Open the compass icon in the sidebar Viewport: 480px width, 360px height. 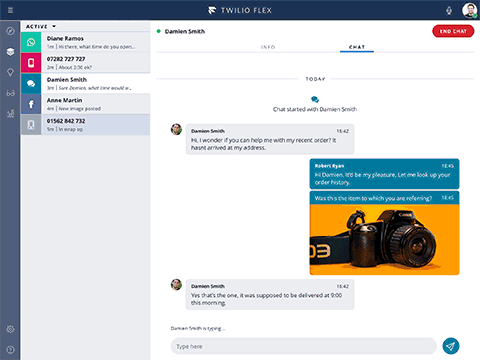(10, 31)
